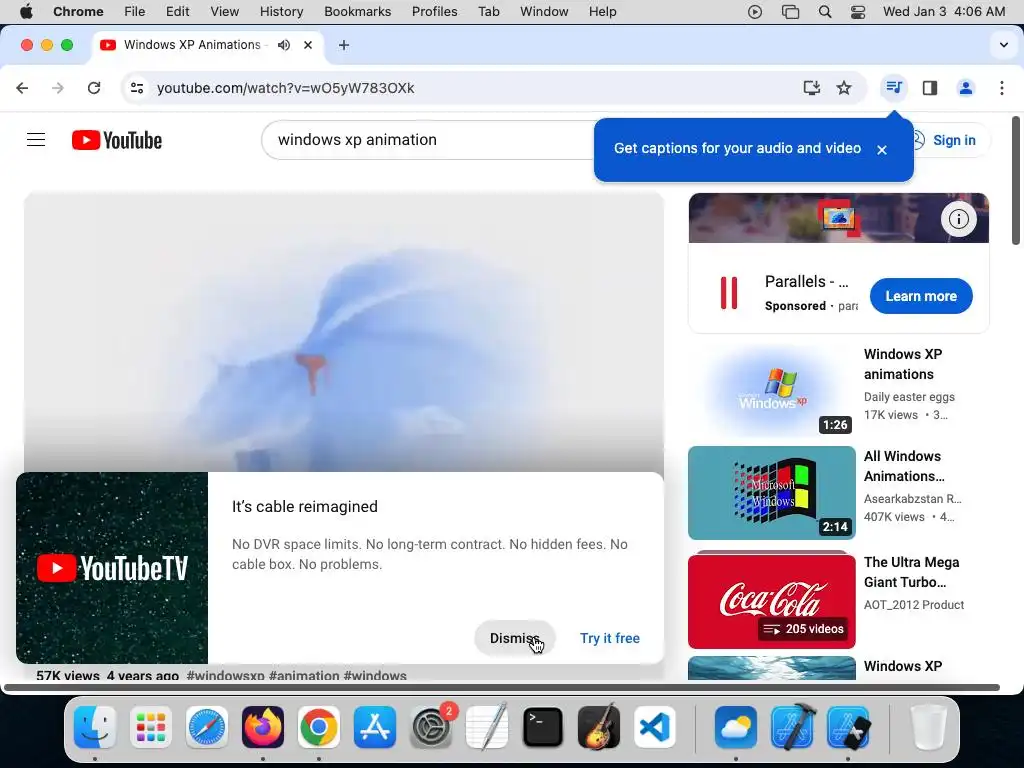
Task: Click the page vertical scrollbar
Action: coord(1016,180)
